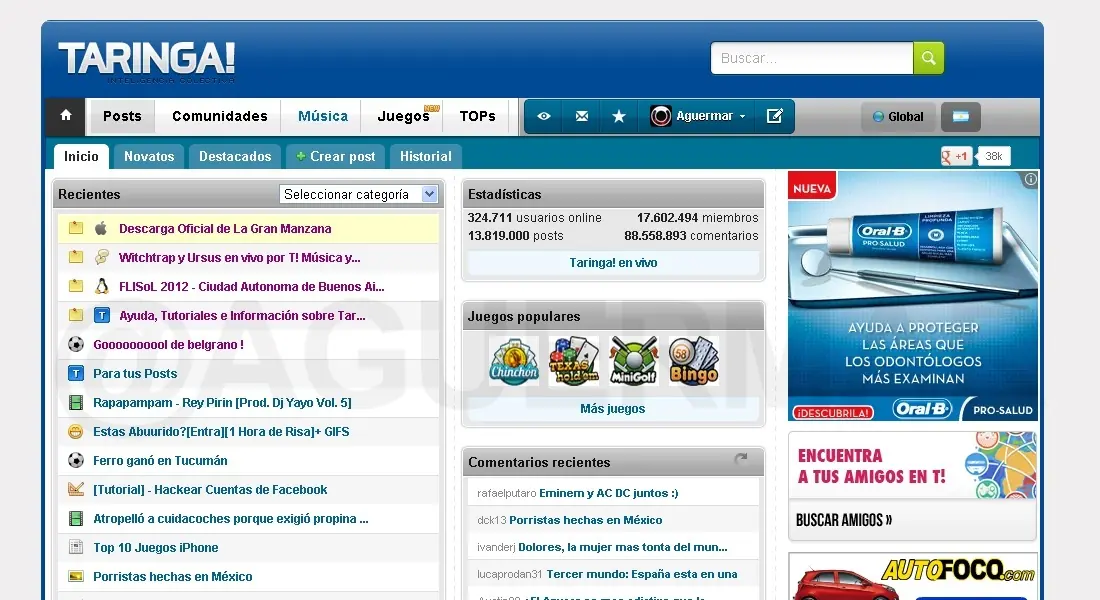Refresh the Comentarios recientes list
This screenshot has height=600, width=1100.
(741, 460)
